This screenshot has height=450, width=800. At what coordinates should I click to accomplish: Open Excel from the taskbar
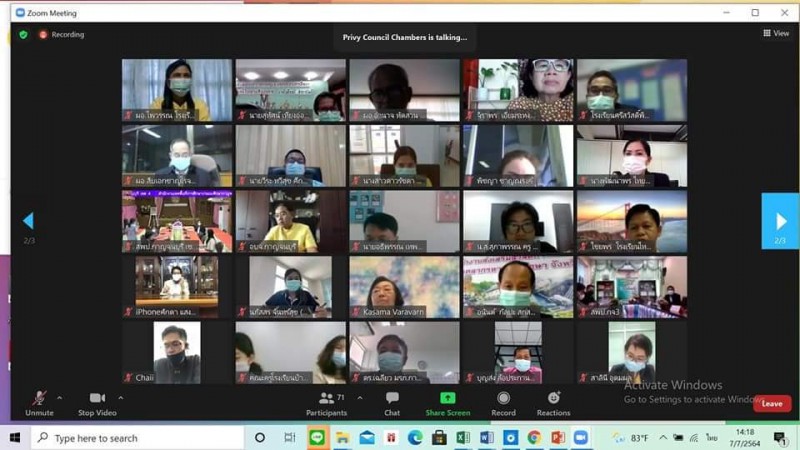pyautogui.click(x=463, y=438)
